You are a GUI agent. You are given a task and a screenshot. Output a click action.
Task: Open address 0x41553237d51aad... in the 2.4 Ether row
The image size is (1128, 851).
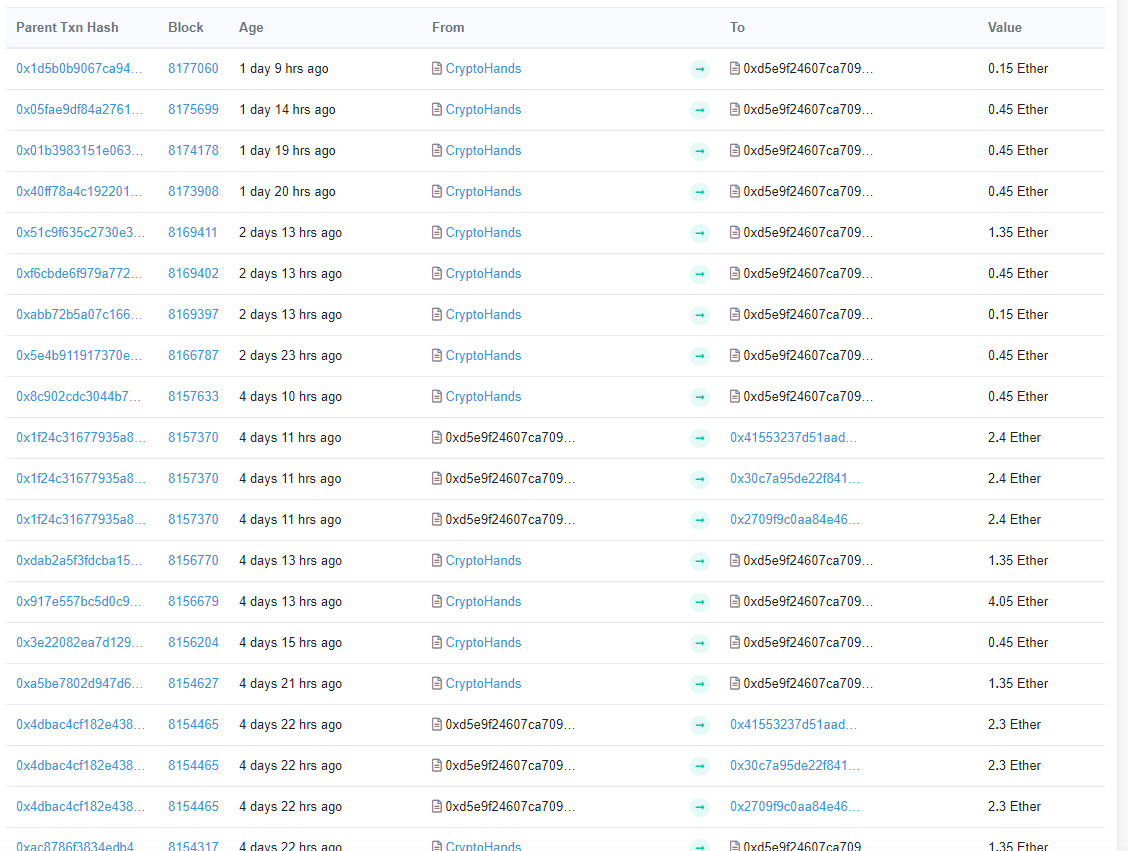point(793,437)
